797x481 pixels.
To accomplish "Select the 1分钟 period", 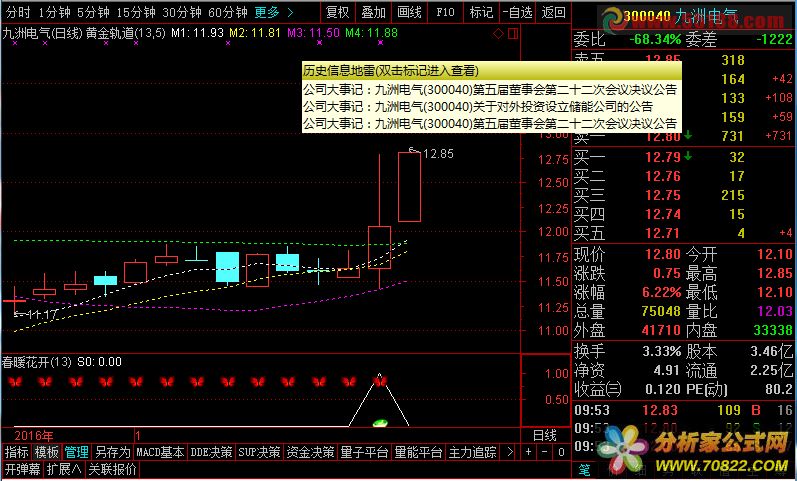I will click(x=54, y=12).
